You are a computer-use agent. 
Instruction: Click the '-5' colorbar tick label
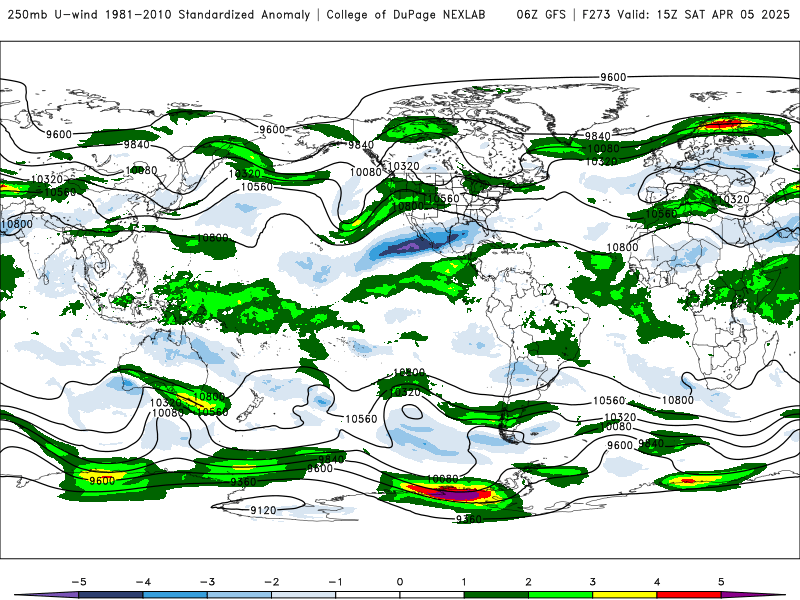(x=79, y=582)
